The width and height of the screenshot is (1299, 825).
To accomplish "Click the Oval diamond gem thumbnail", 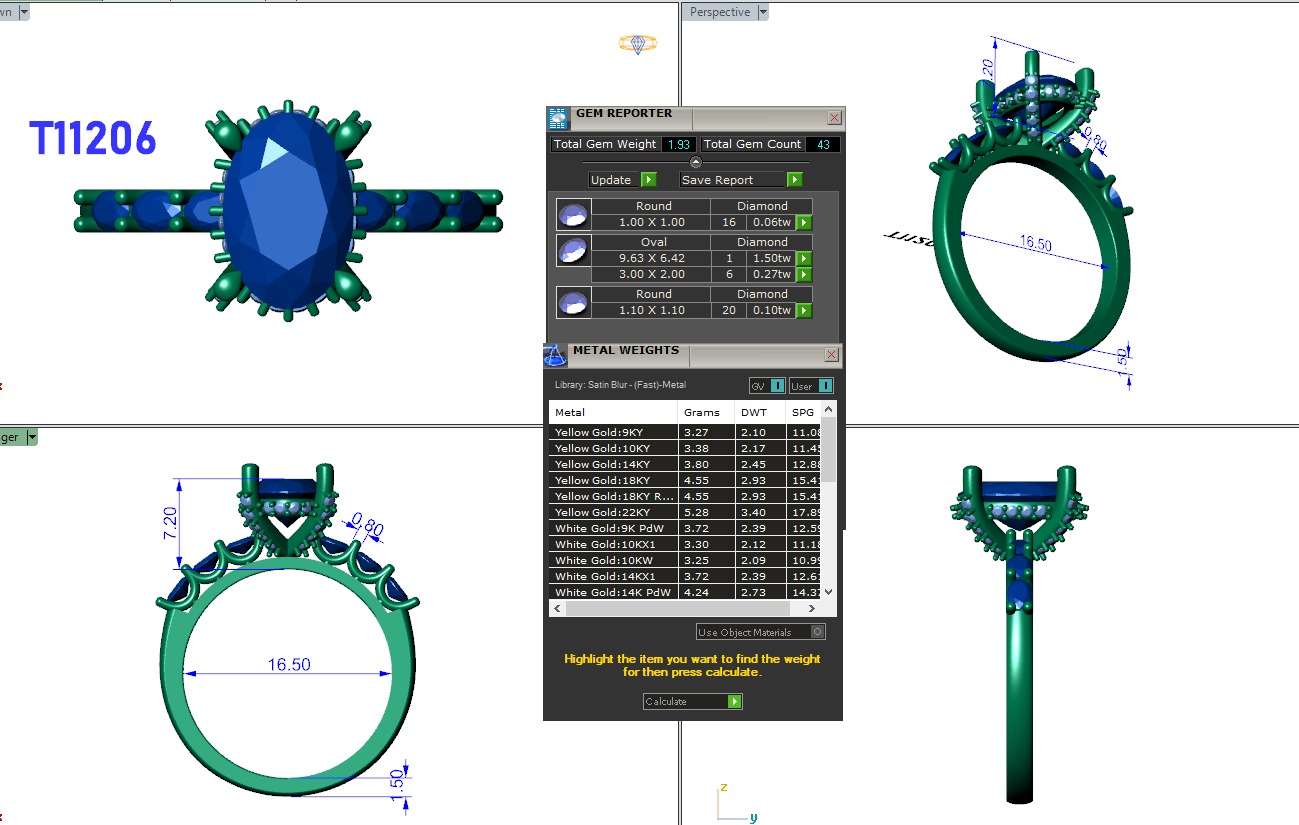I will point(573,251).
